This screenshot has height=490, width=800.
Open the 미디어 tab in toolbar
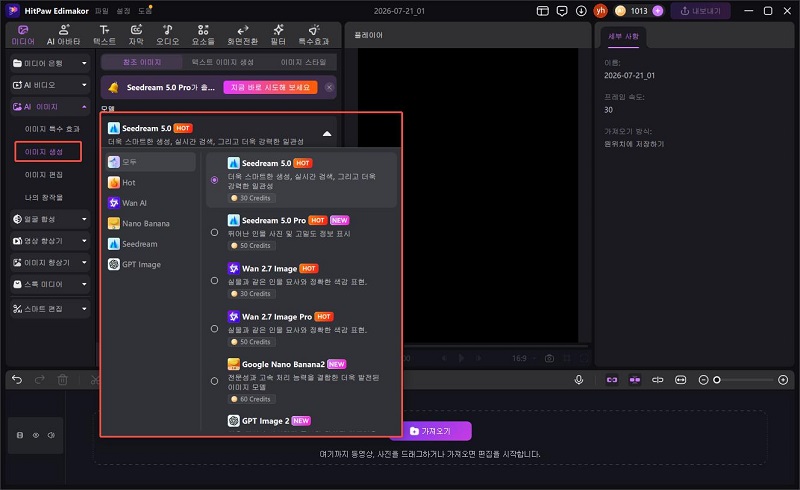(x=23, y=35)
